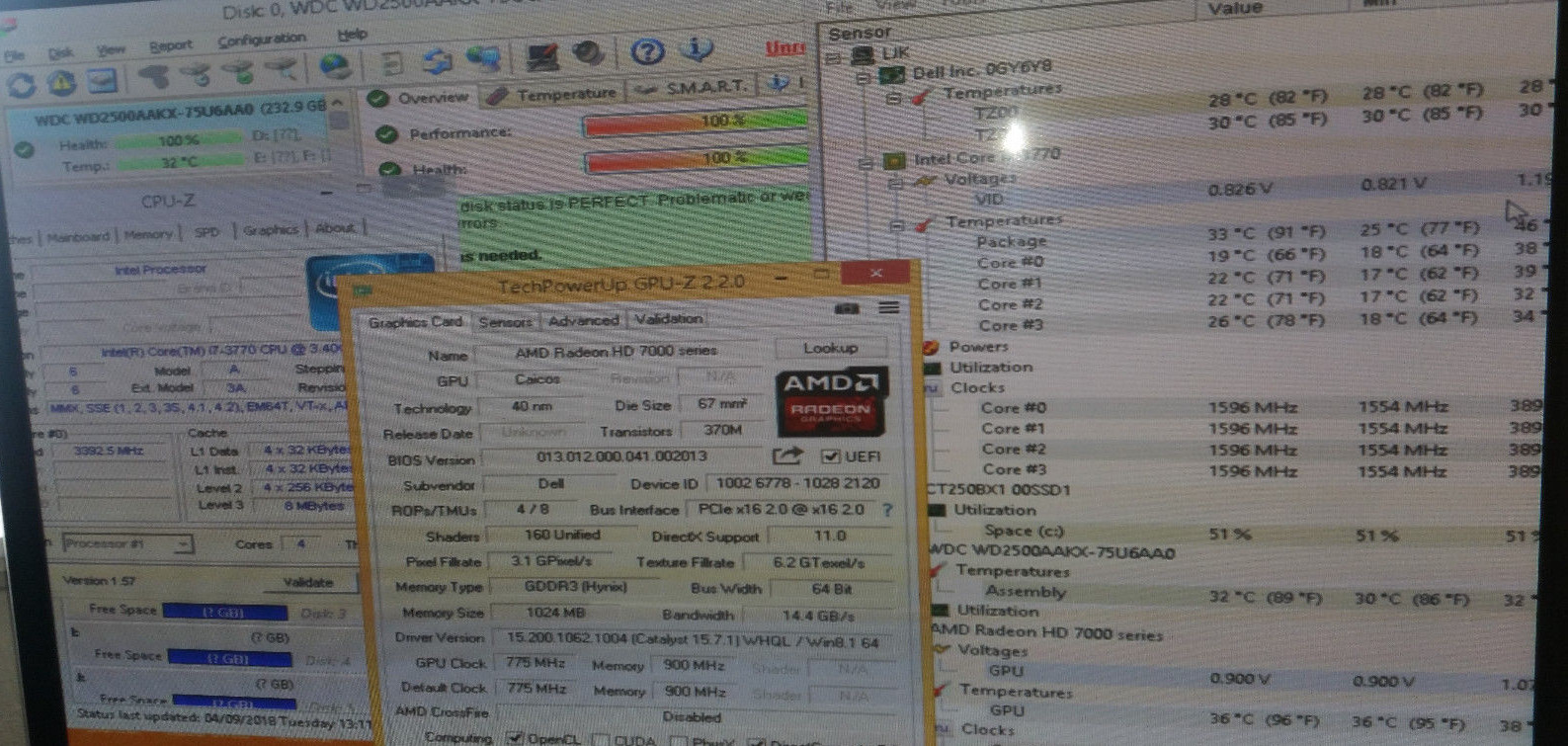This screenshot has height=746, width=1568.
Task: Click the blue sync arrows toolbar icon
Action: (437, 61)
